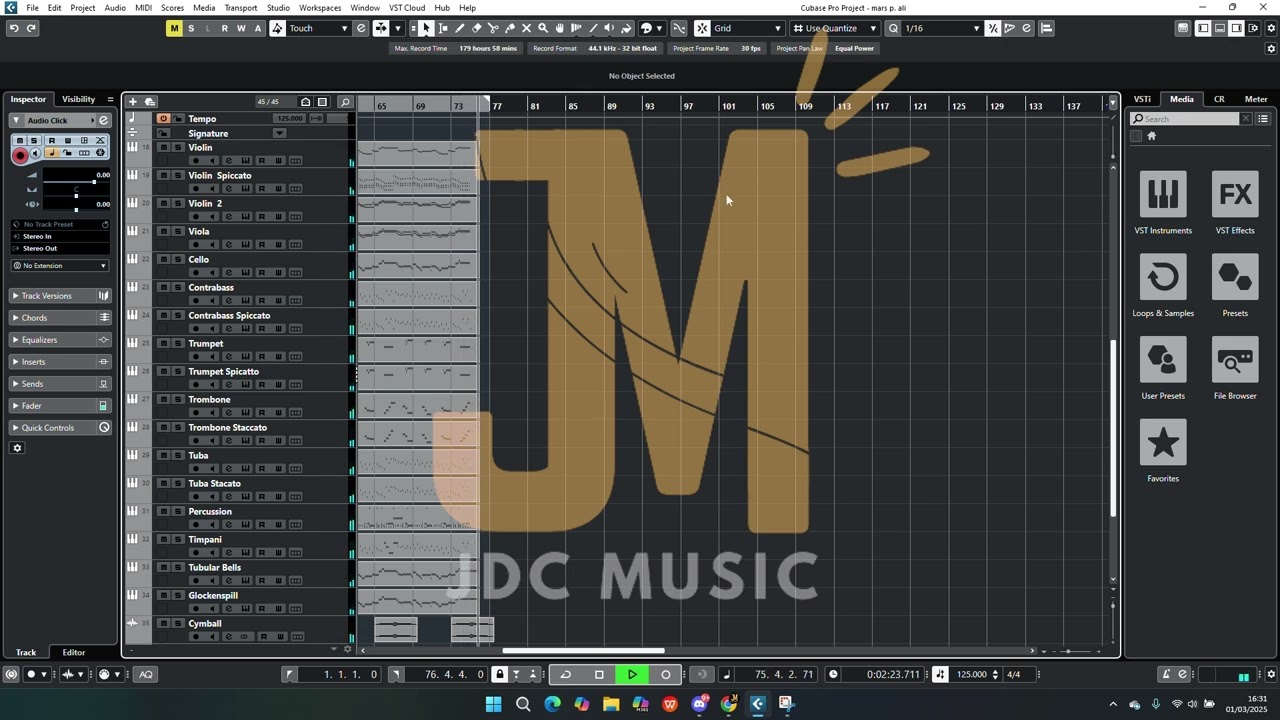Click Record button in transport
The width and height of the screenshot is (1280, 720).
pyautogui.click(x=666, y=674)
